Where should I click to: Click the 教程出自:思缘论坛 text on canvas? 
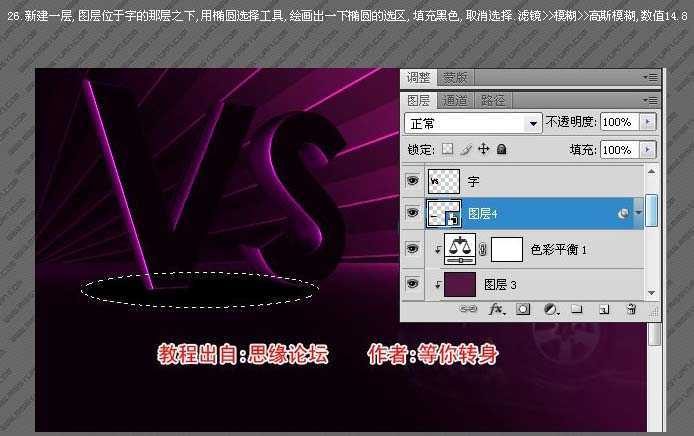(243, 354)
